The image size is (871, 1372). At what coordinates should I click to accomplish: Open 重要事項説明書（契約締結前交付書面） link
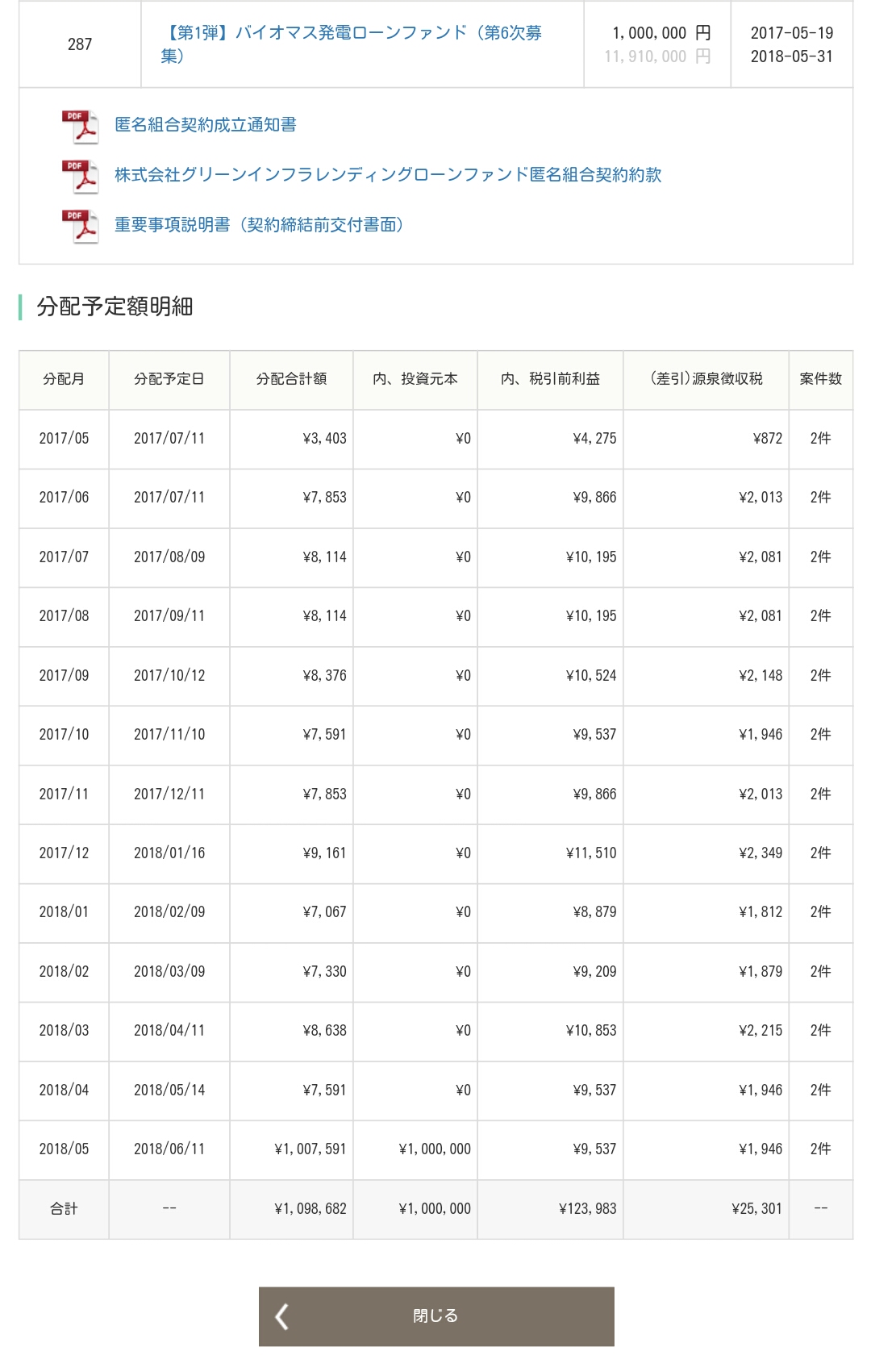pos(258,225)
